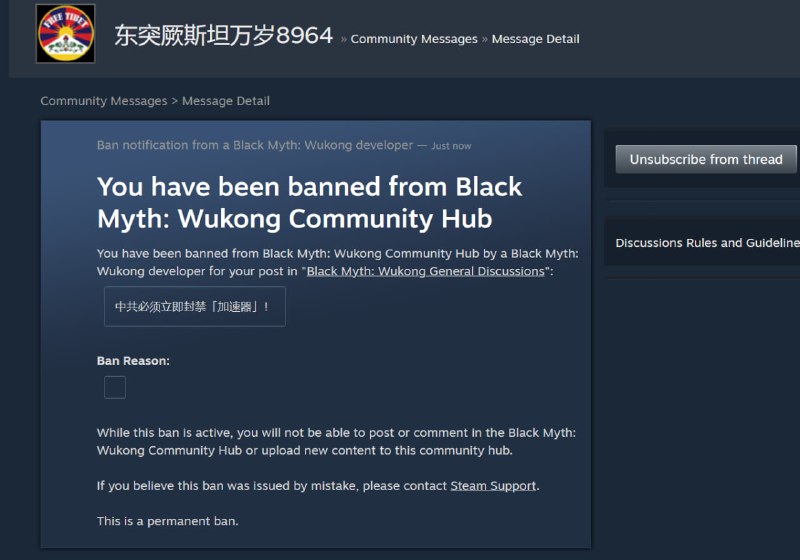This screenshot has height=560, width=800.
Task: Go to Community Messages in header breadcrumb
Action: coord(414,39)
